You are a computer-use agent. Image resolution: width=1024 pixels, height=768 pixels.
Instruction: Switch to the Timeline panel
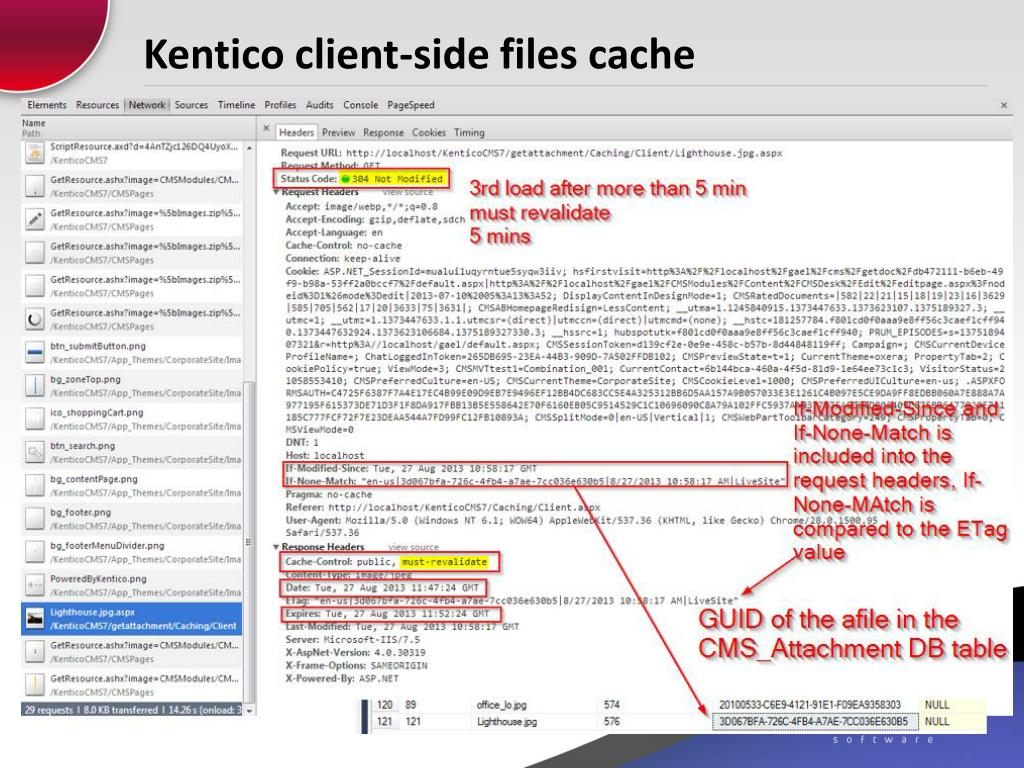click(x=236, y=105)
